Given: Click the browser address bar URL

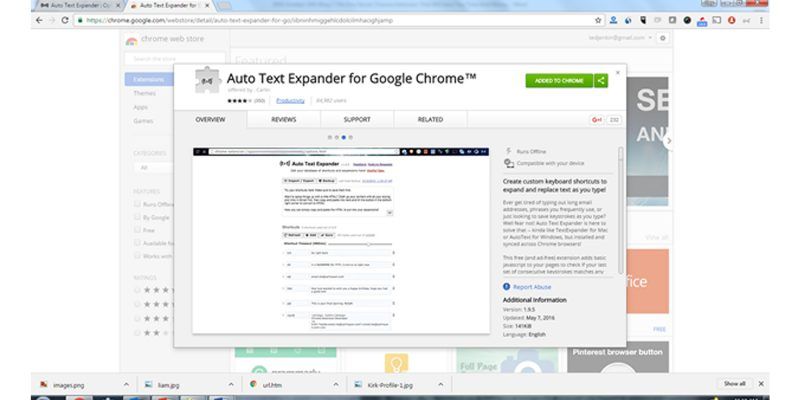Looking at the screenshot, I should coord(240,20).
